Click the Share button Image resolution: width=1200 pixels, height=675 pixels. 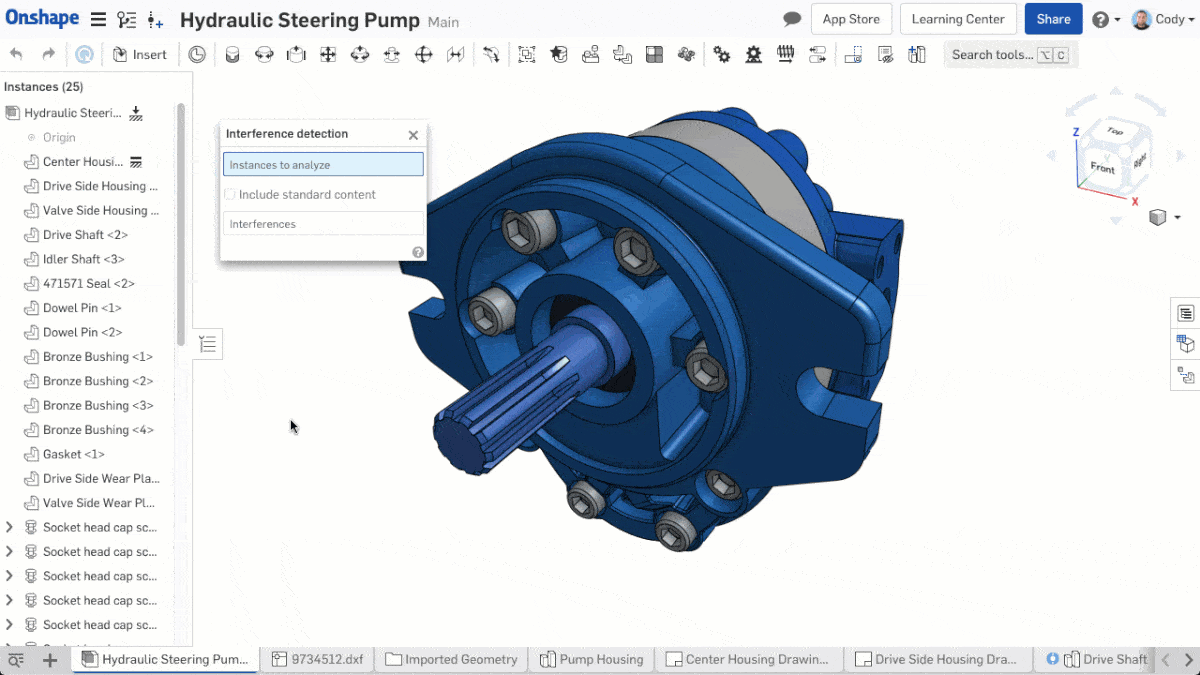(1053, 19)
